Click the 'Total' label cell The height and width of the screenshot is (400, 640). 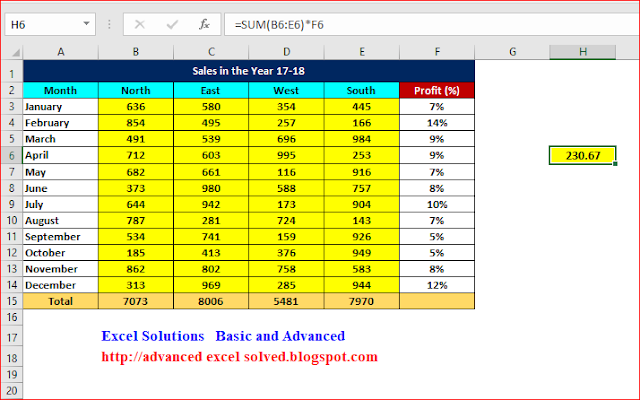61,301
